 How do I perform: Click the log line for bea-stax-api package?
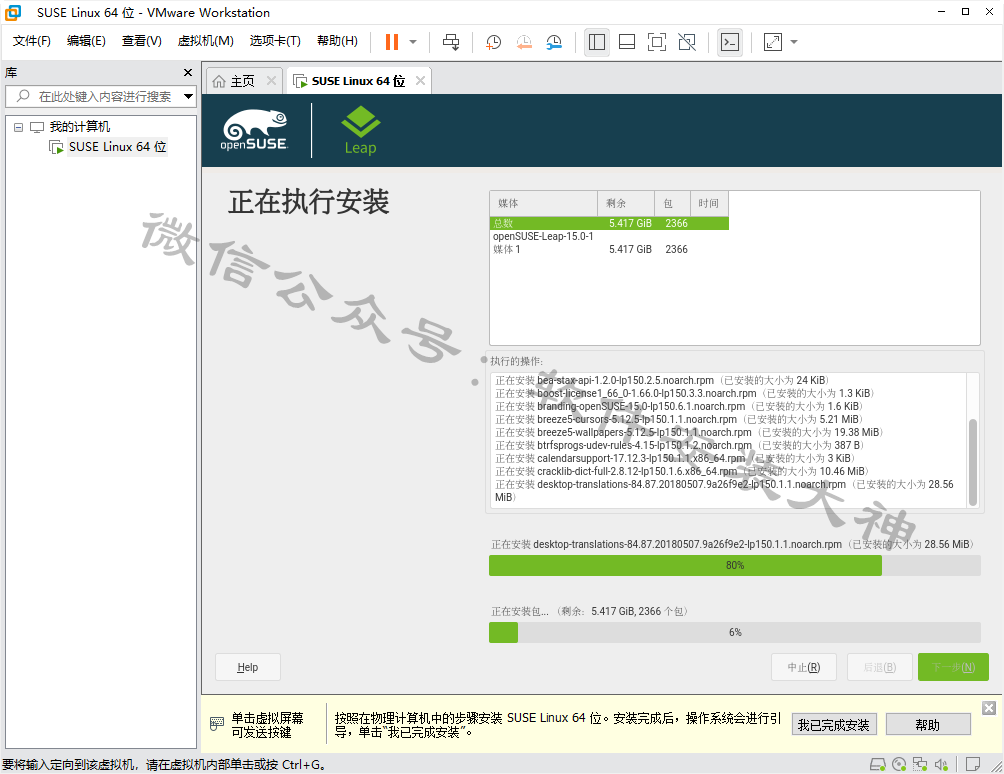tap(661, 380)
